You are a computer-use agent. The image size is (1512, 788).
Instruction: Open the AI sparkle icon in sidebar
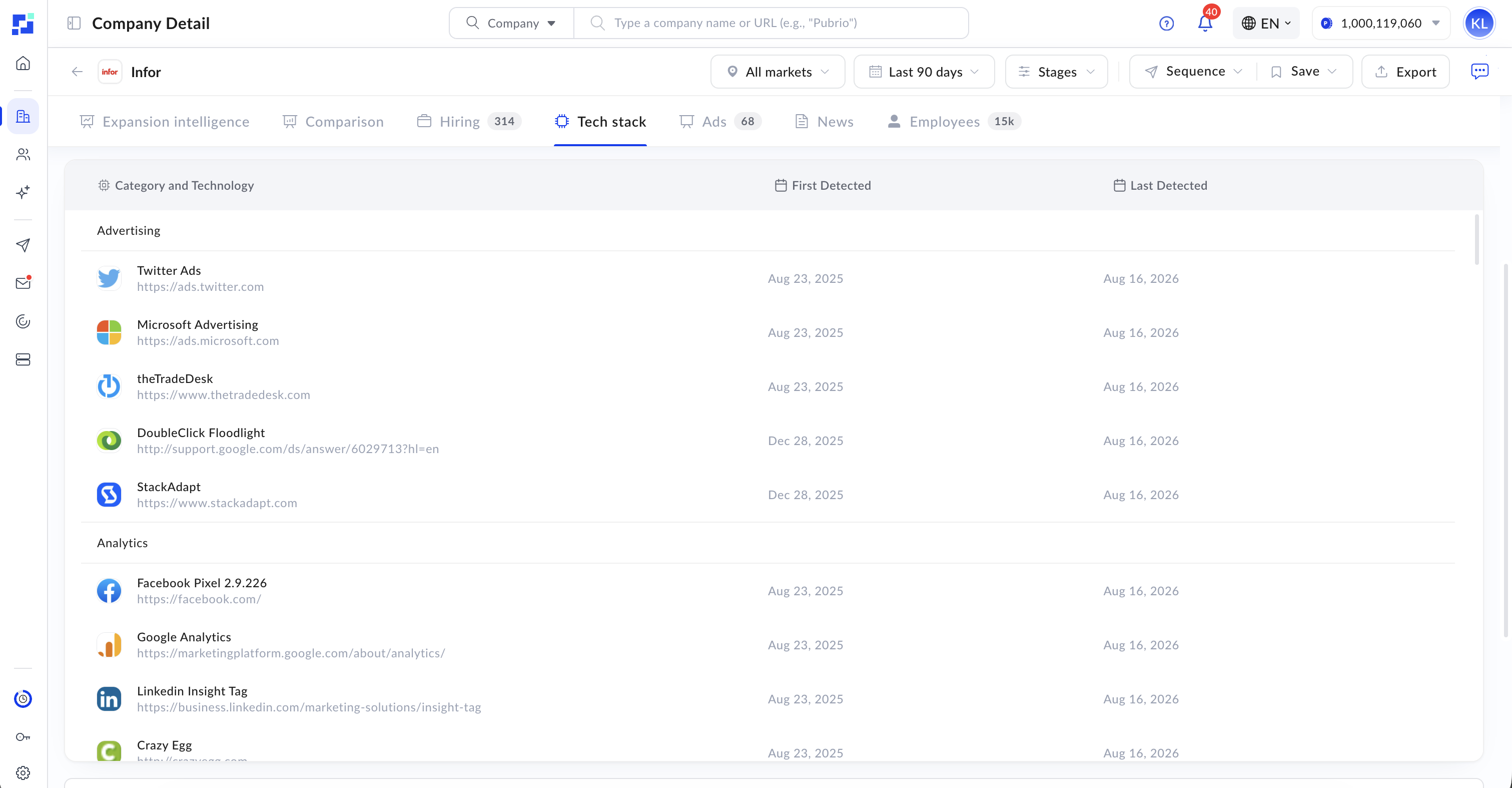[23, 192]
